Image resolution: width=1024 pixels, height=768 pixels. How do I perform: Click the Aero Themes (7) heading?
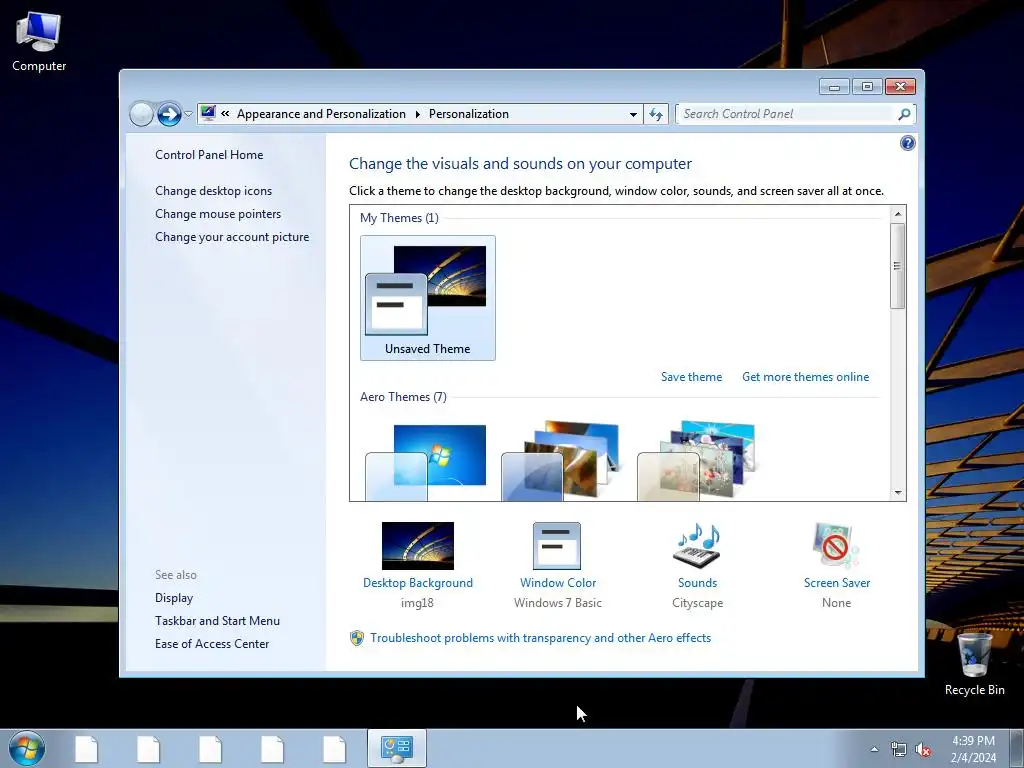click(x=403, y=397)
